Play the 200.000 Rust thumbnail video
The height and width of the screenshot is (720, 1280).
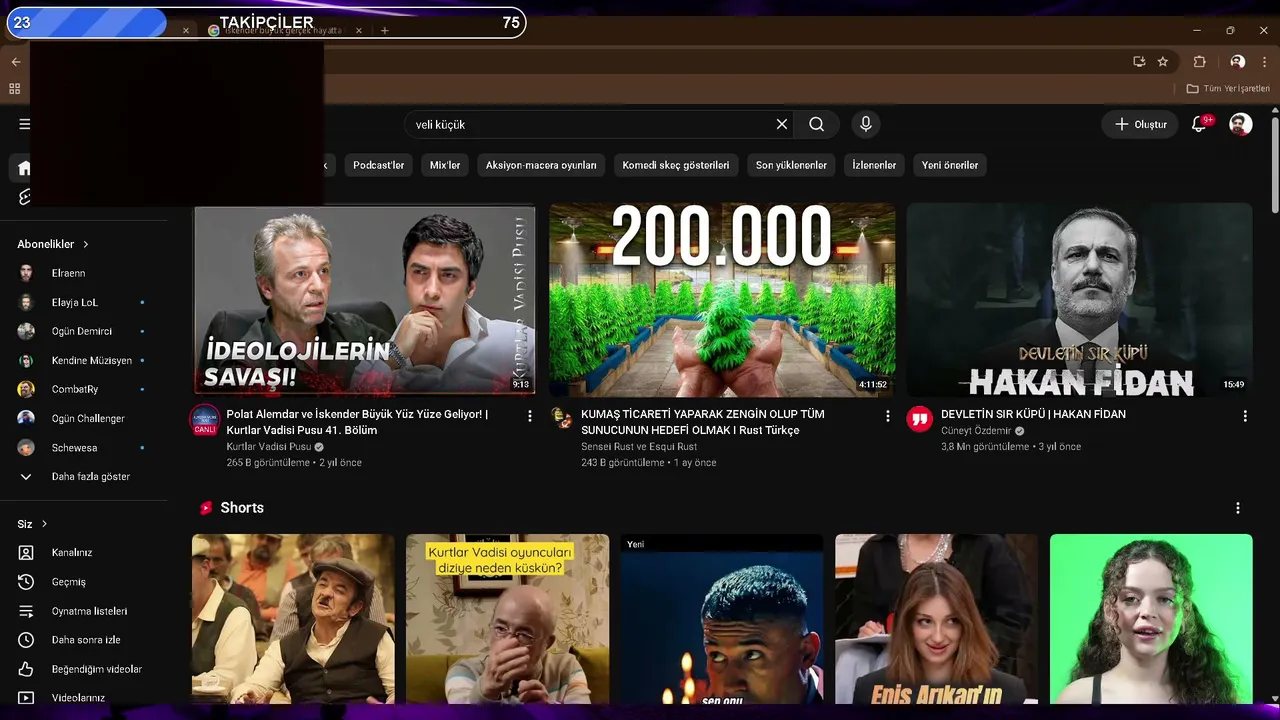click(x=722, y=300)
